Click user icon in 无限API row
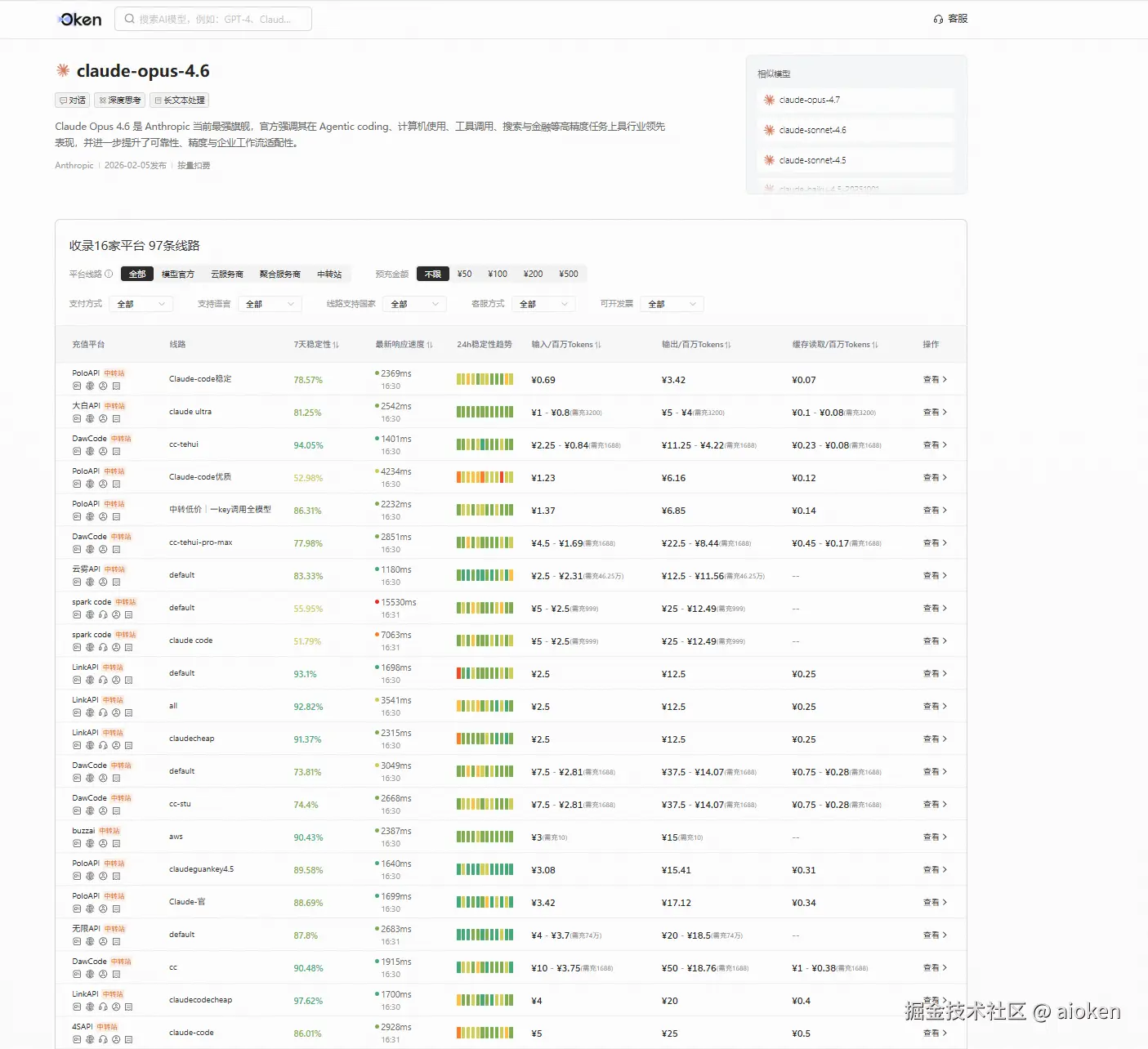 pos(103,941)
